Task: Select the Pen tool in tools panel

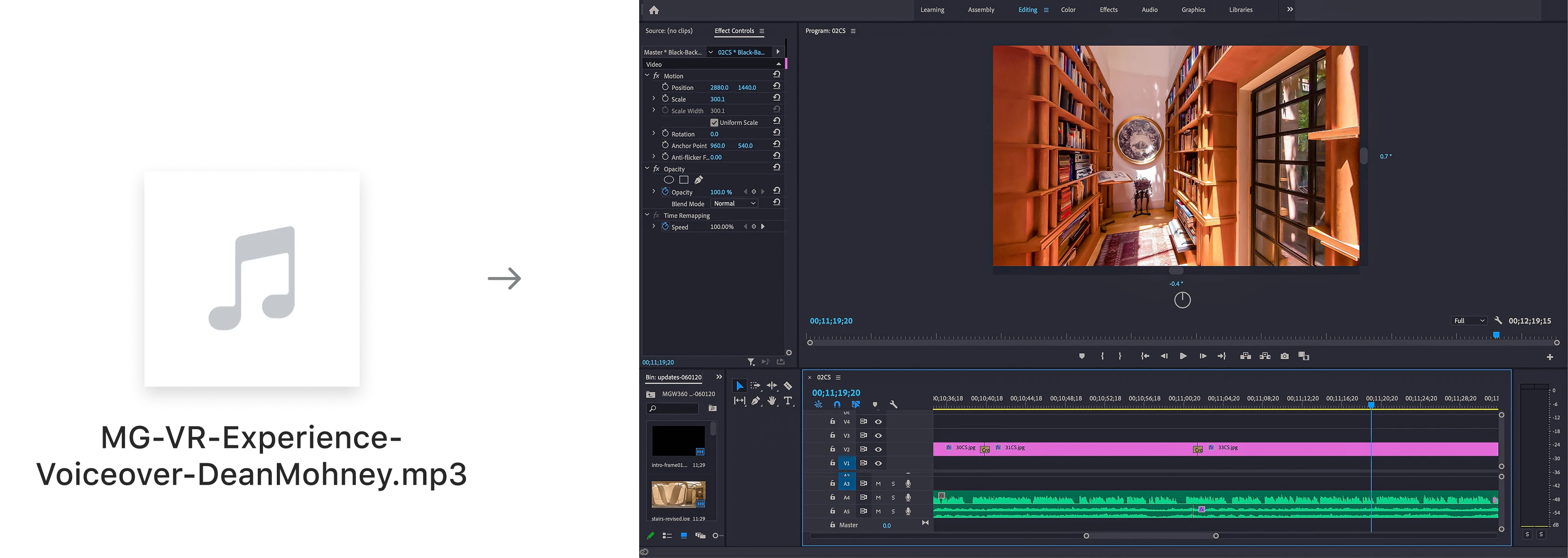Action: (x=755, y=400)
